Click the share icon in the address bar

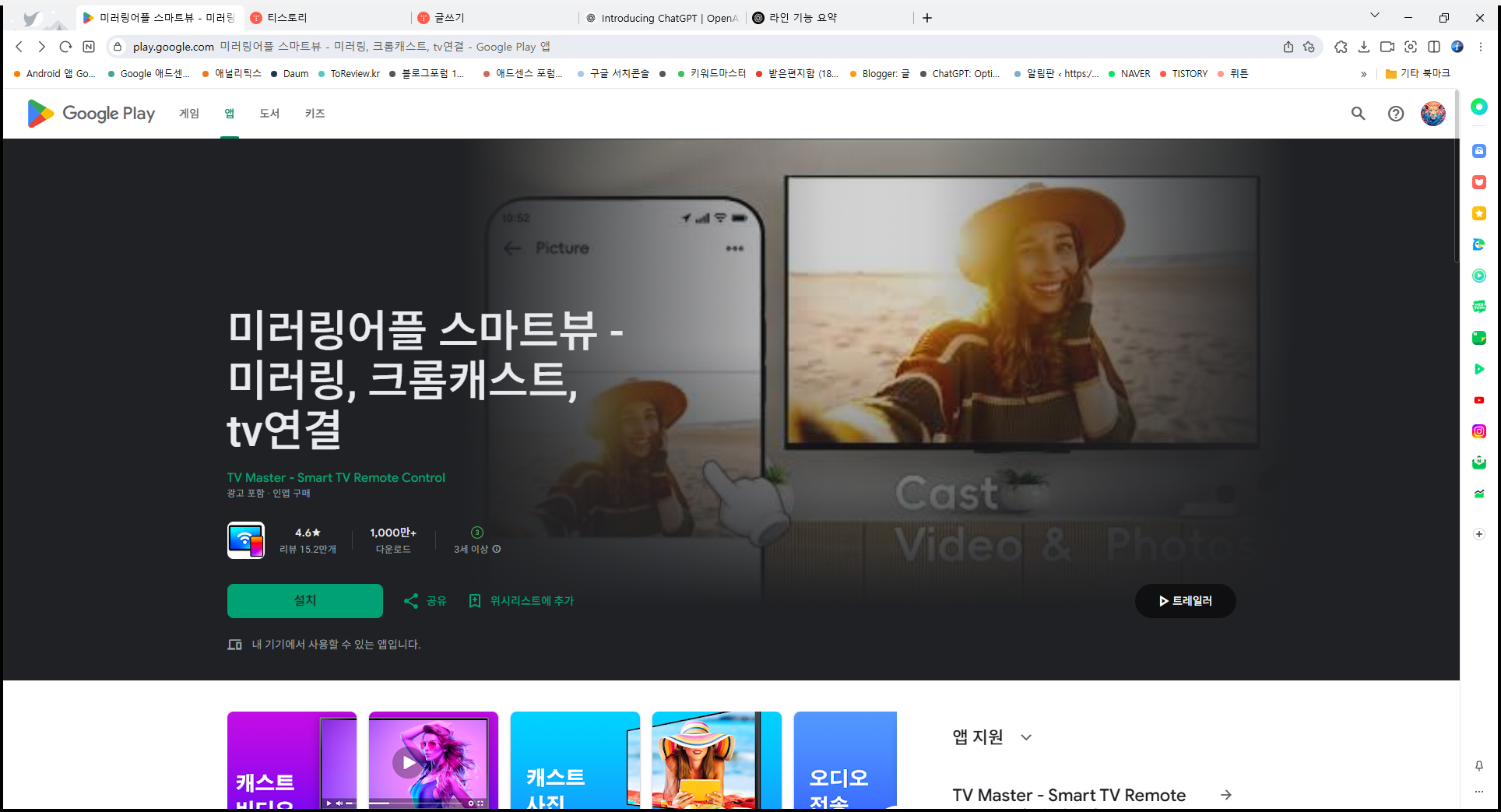tap(1288, 47)
